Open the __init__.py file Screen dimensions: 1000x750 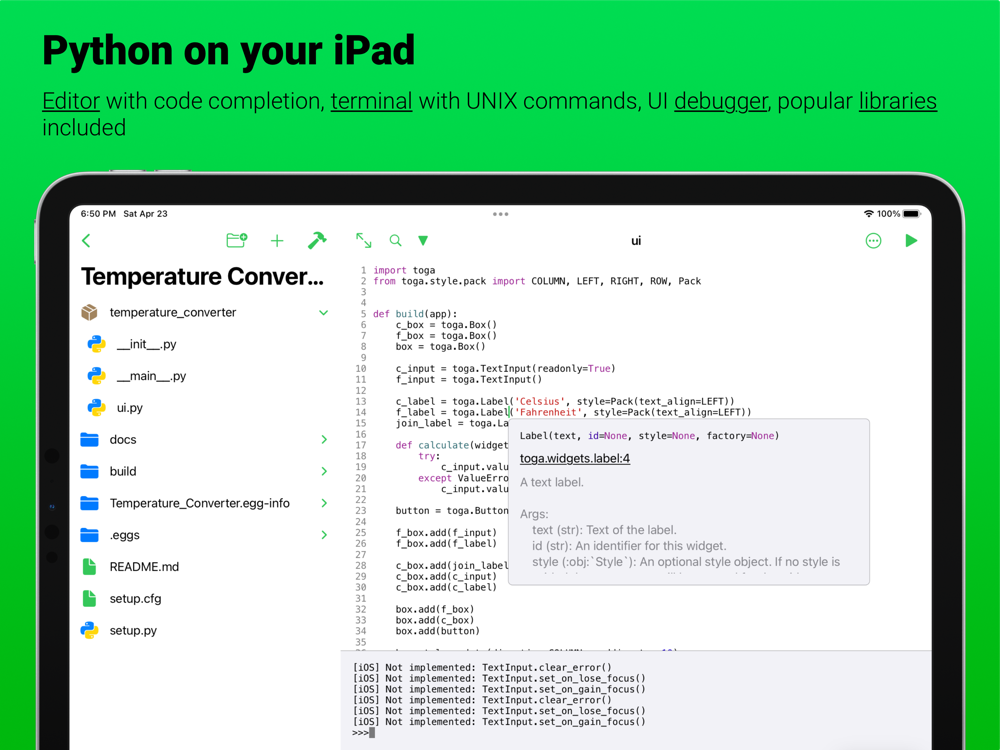(x=146, y=344)
